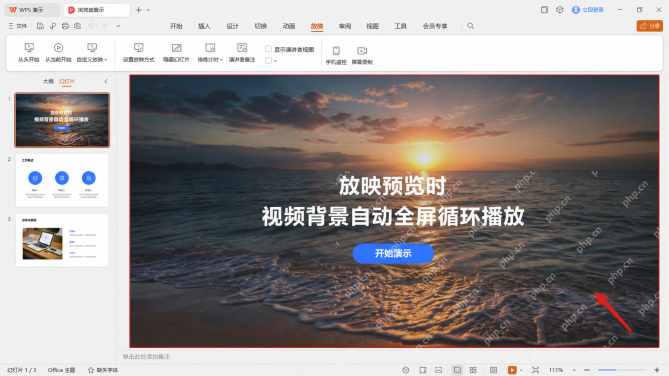Open the new tab dropdown arrow
Screen dimensions: 669x376
coord(148,10)
